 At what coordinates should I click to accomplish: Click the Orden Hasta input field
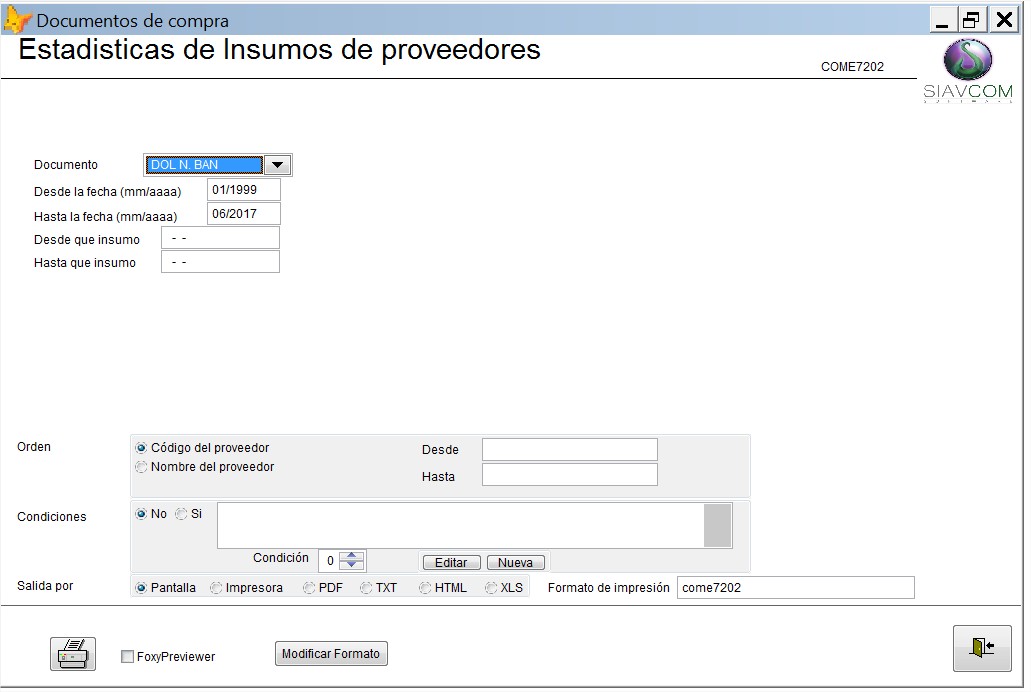[x=569, y=475]
